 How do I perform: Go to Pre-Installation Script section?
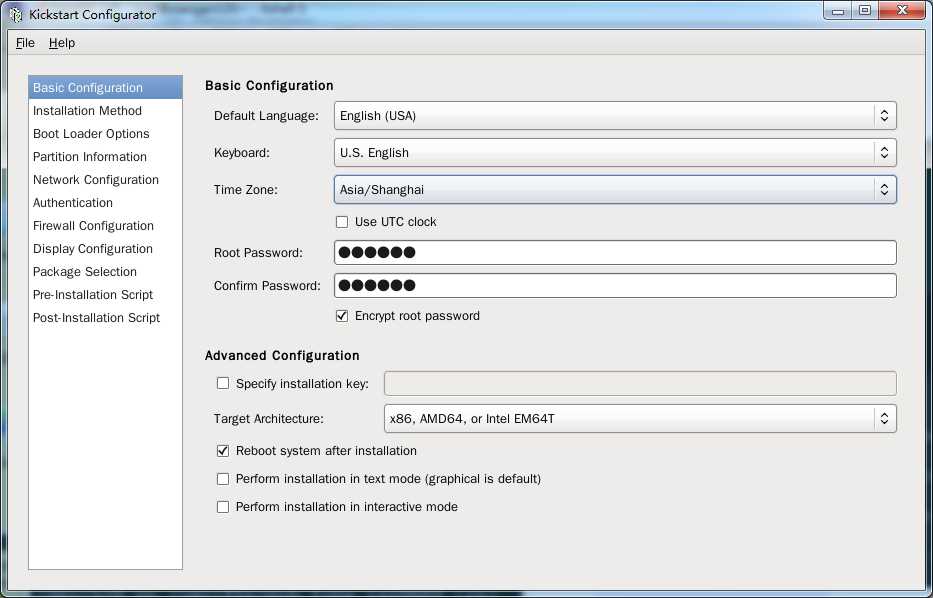pos(105,295)
